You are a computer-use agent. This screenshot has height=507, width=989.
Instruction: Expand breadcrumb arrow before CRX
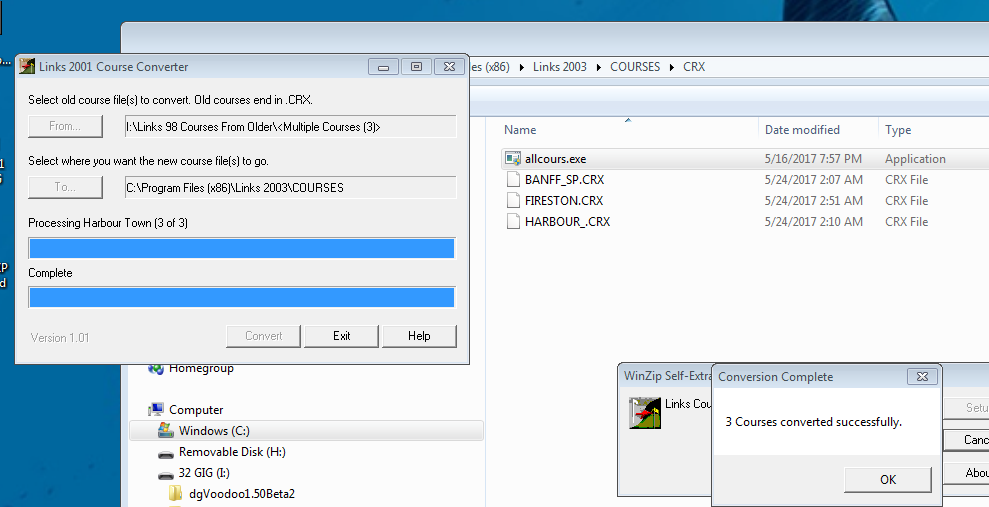672,67
